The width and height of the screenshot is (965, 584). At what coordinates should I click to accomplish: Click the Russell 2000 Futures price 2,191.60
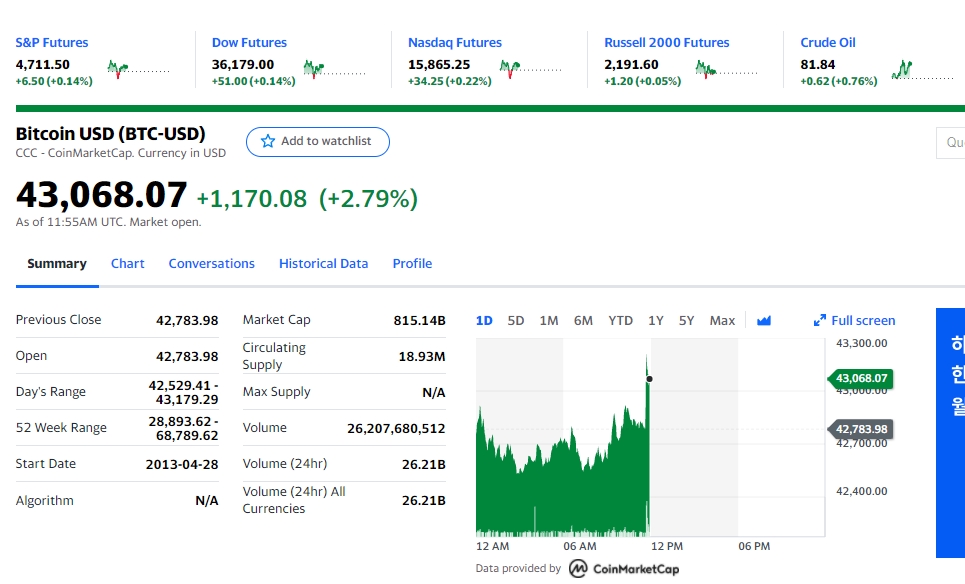[x=631, y=65]
